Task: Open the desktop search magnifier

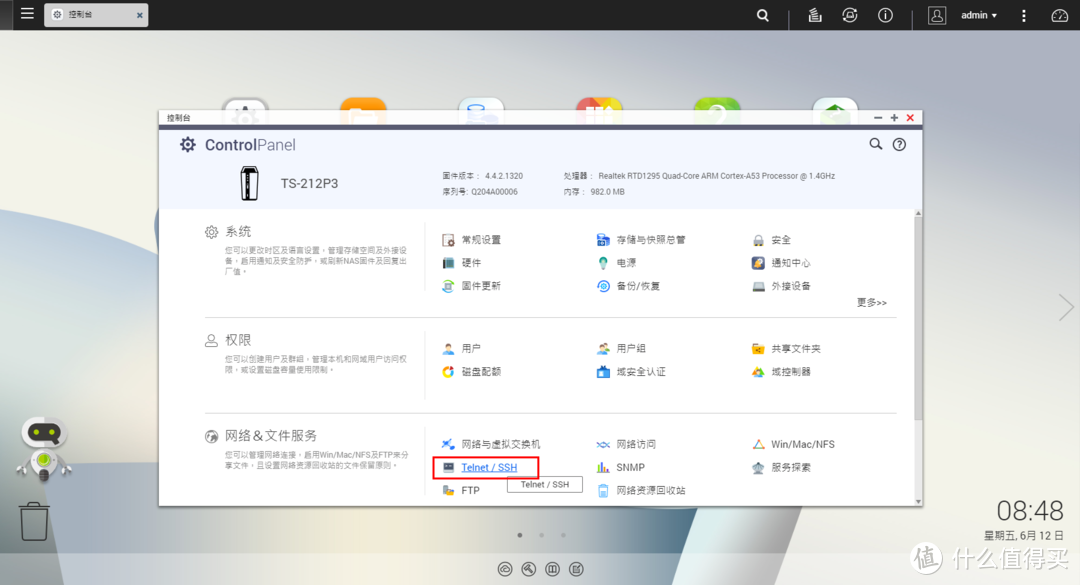Action: pos(762,15)
